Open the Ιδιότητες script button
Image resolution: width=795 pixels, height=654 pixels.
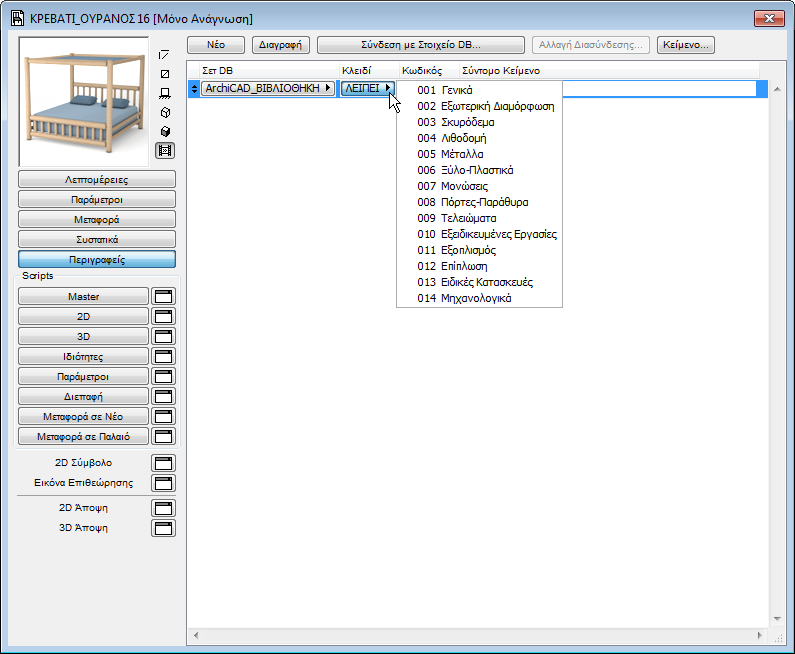pyautogui.click(x=84, y=356)
